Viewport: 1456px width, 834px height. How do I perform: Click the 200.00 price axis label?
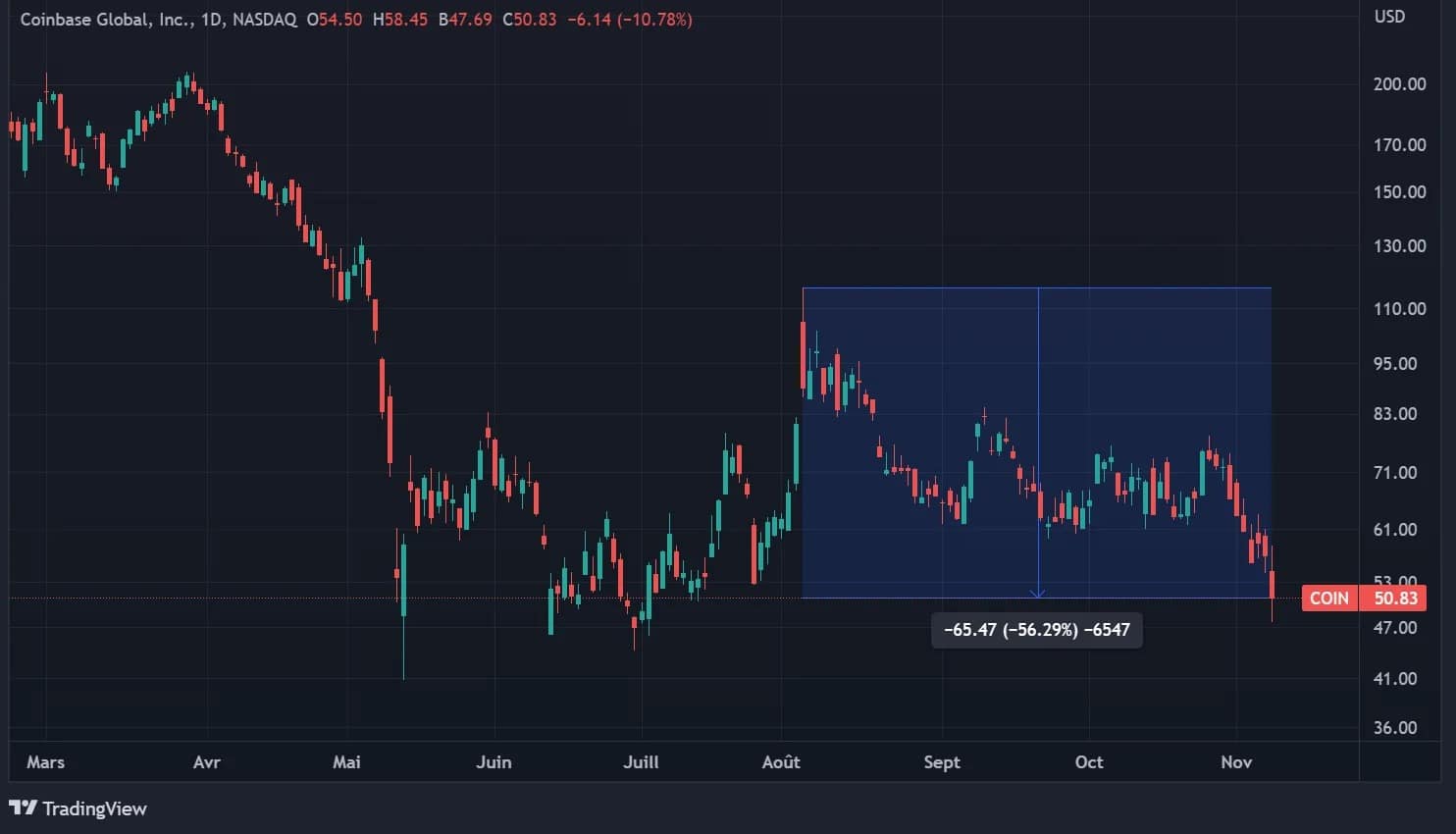(x=1399, y=84)
